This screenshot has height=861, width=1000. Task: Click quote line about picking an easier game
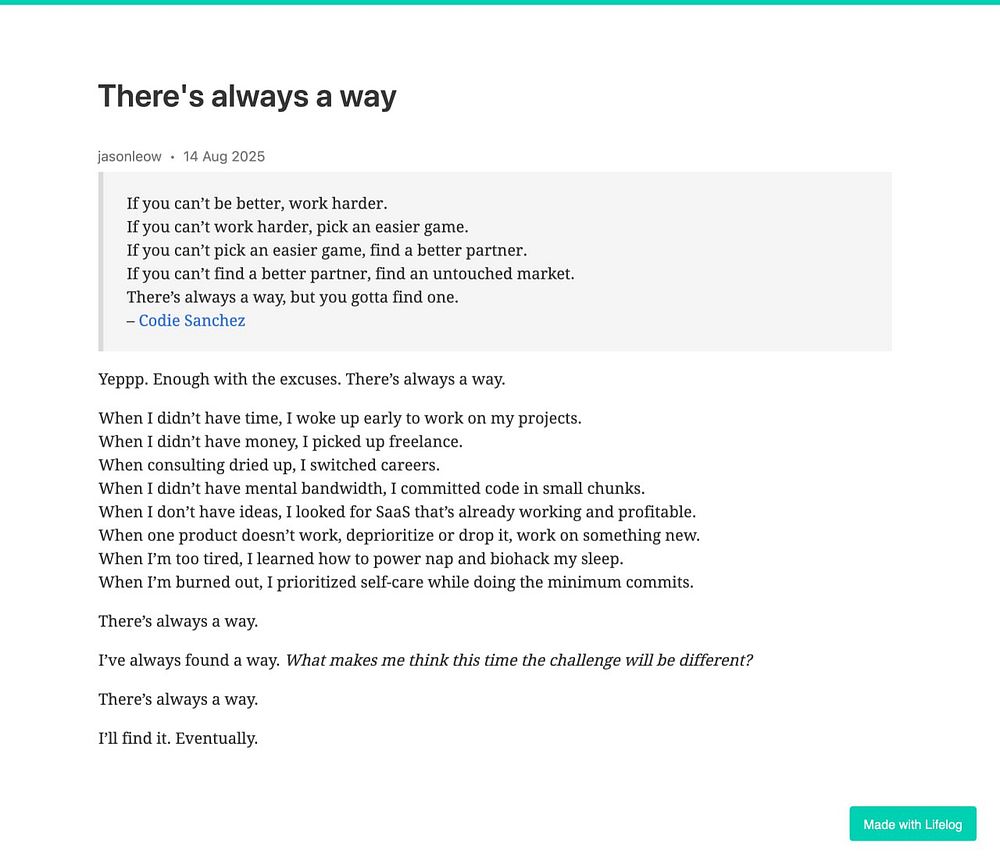[297, 226]
